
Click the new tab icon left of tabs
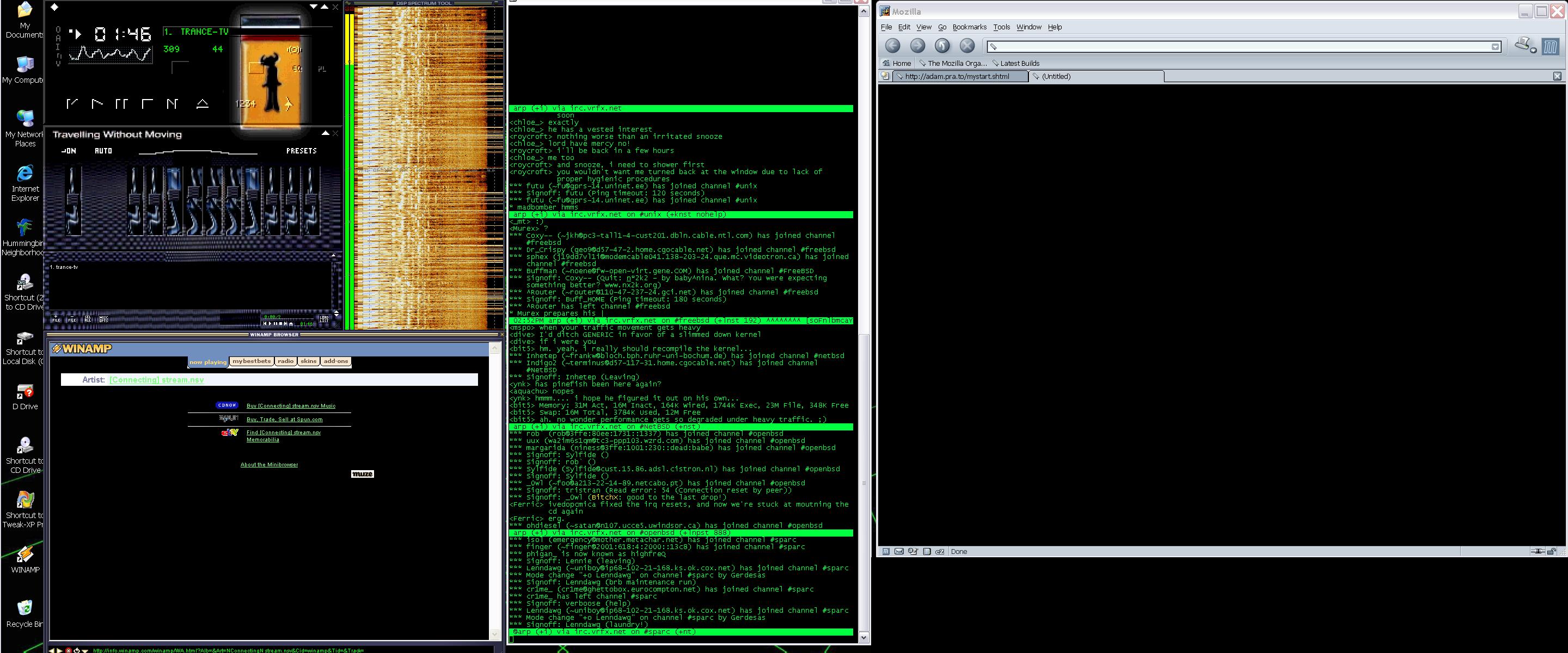pos(886,76)
